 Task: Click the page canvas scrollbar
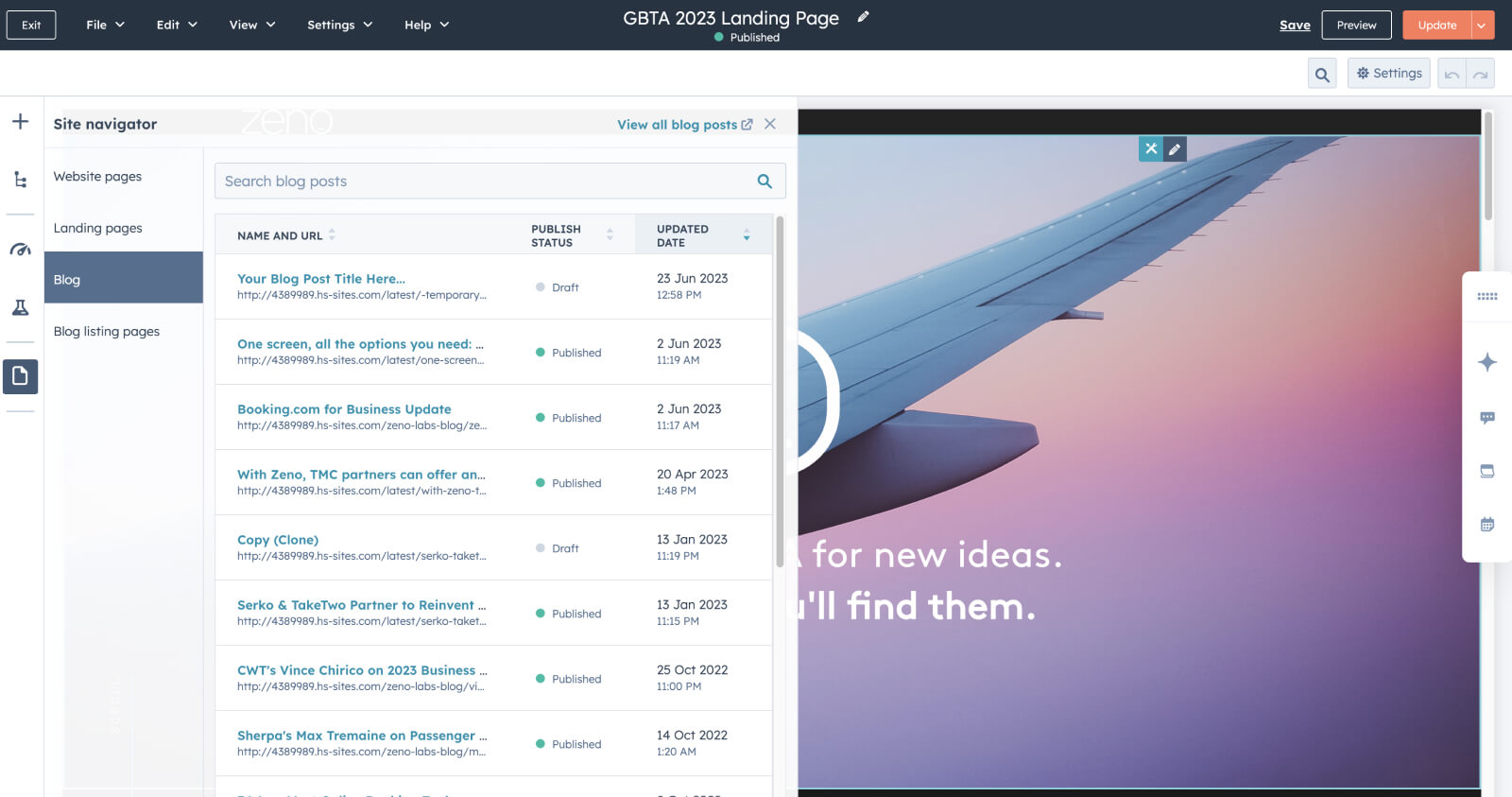[x=1487, y=166]
